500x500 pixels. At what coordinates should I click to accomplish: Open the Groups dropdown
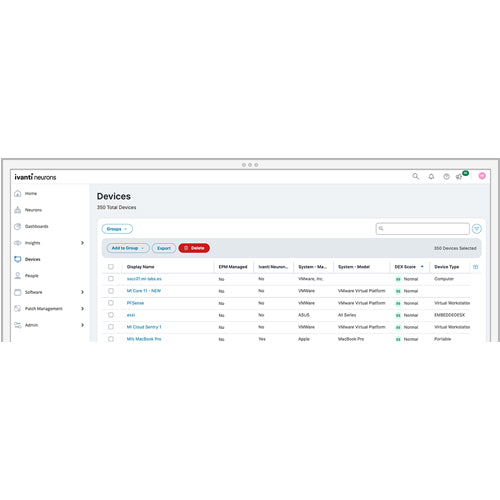[x=117, y=229]
